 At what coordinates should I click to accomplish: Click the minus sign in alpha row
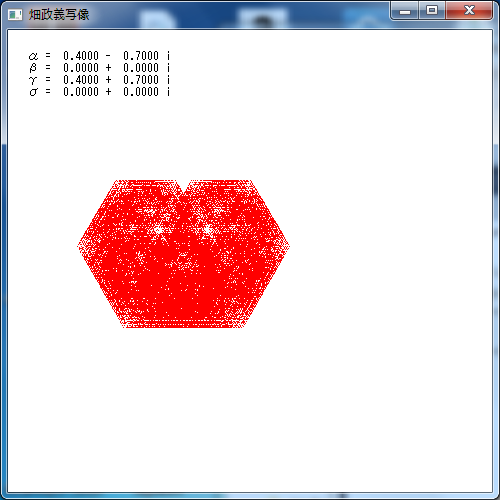pos(108,56)
